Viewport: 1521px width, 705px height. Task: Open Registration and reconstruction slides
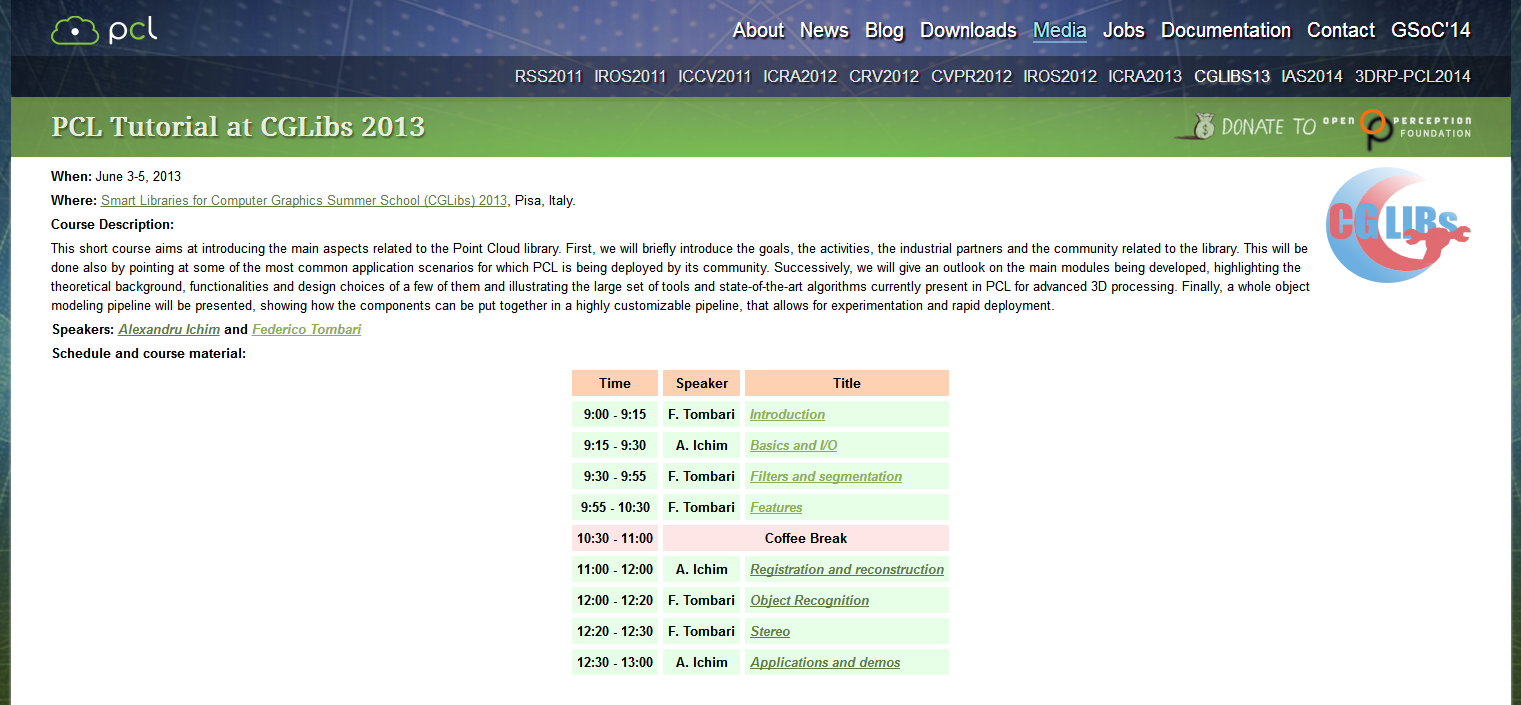click(847, 569)
